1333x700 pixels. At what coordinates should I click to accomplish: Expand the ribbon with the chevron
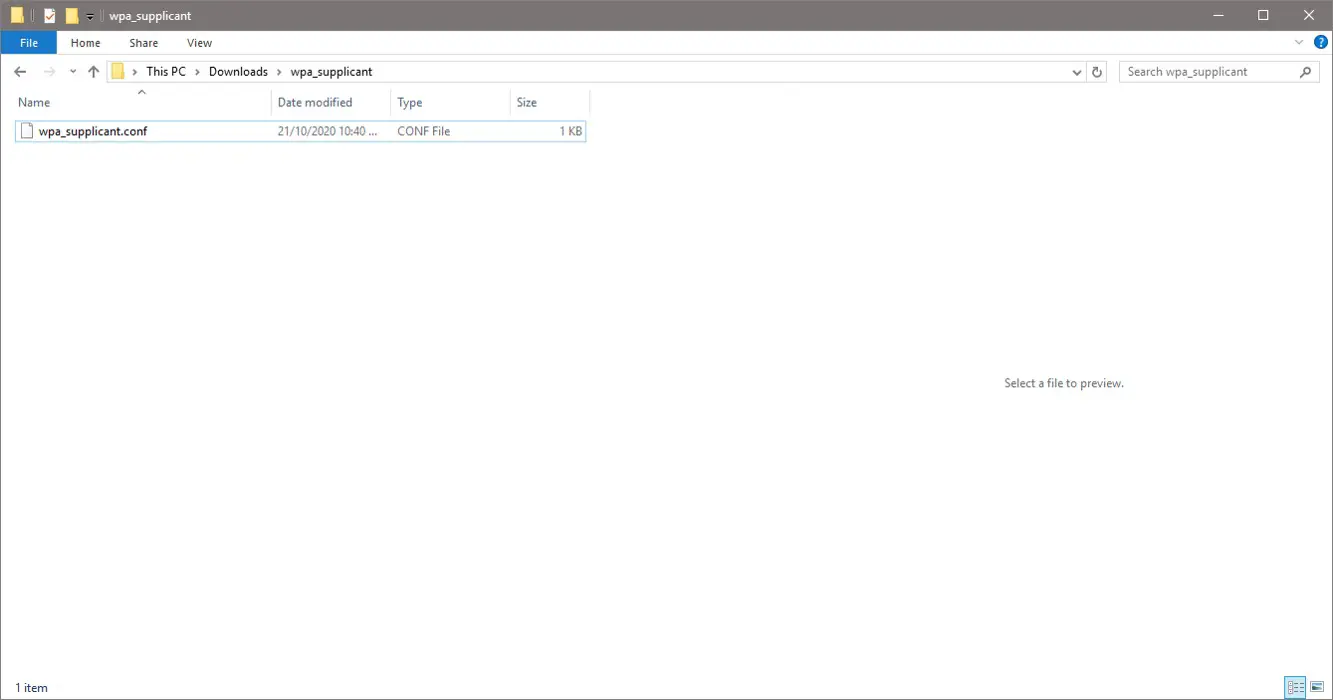tap(1300, 43)
